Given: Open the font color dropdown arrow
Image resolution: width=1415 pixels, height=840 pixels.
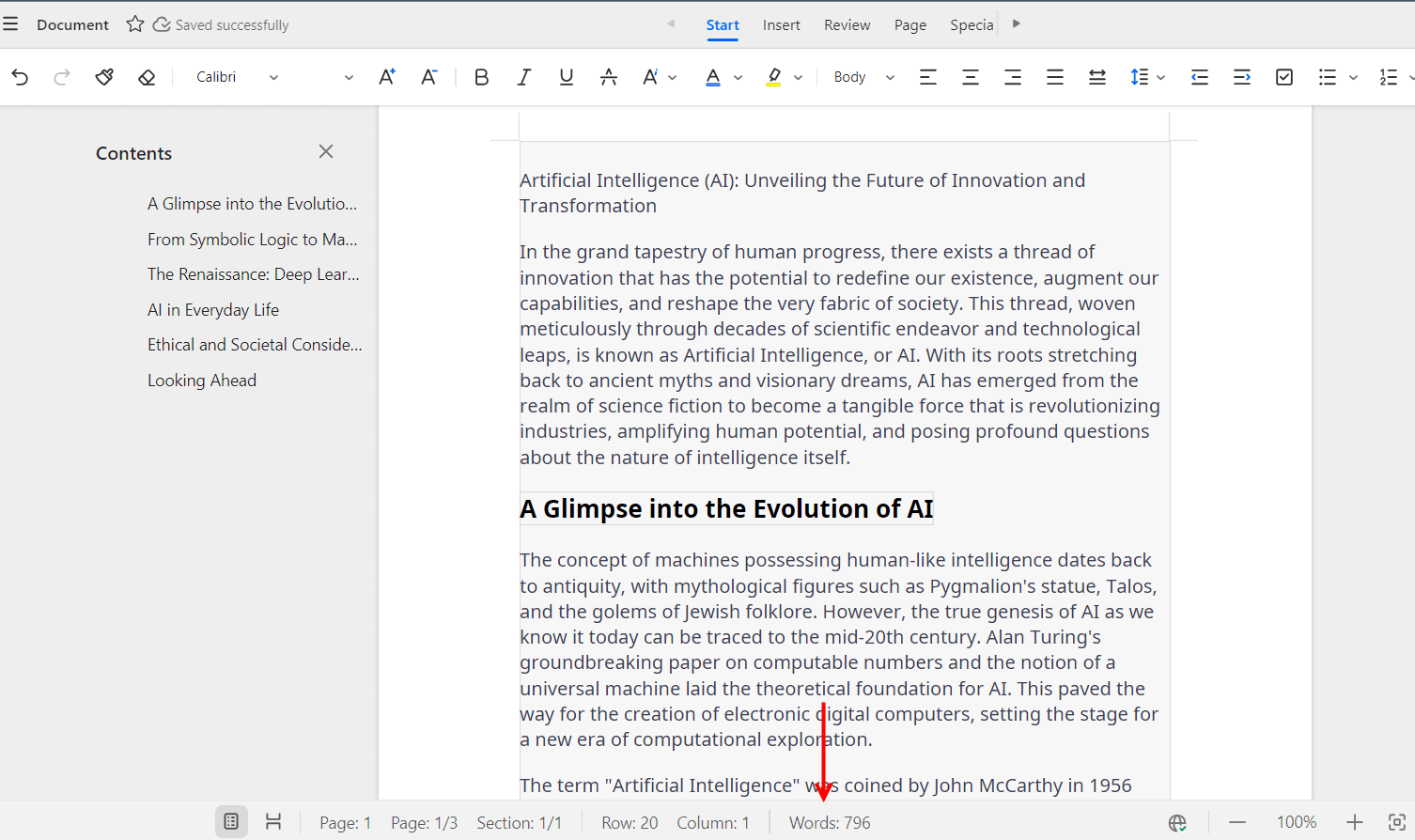Looking at the screenshot, I should pos(738,77).
